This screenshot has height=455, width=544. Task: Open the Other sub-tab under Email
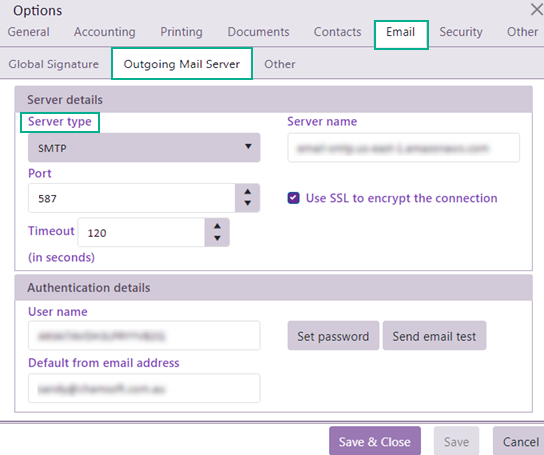point(280,64)
